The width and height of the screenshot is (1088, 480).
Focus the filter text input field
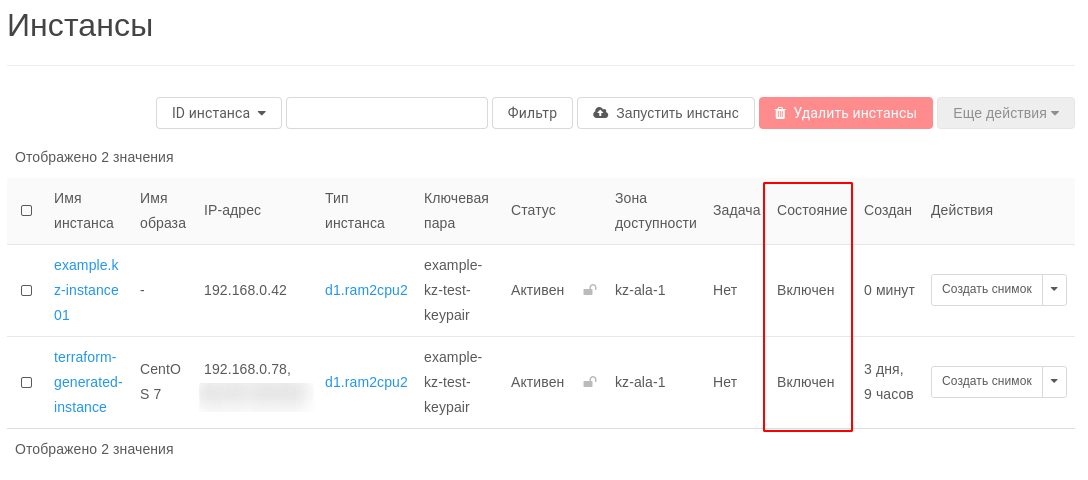click(x=387, y=113)
